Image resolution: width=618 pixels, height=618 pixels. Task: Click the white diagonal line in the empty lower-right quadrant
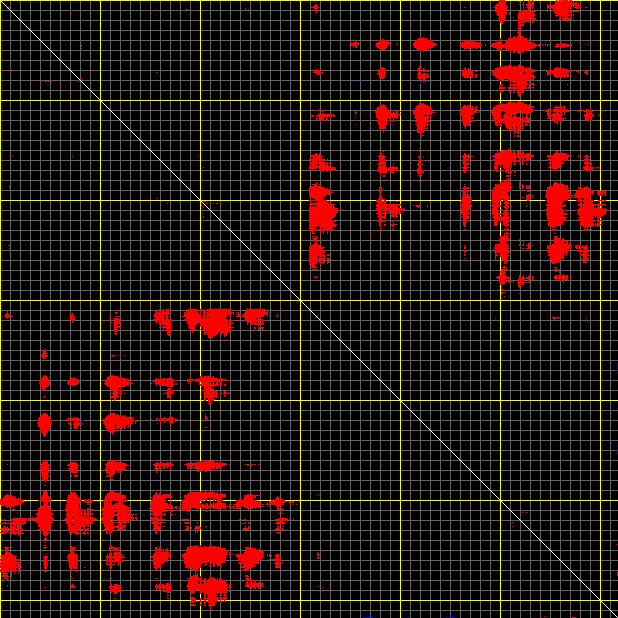click(450, 450)
